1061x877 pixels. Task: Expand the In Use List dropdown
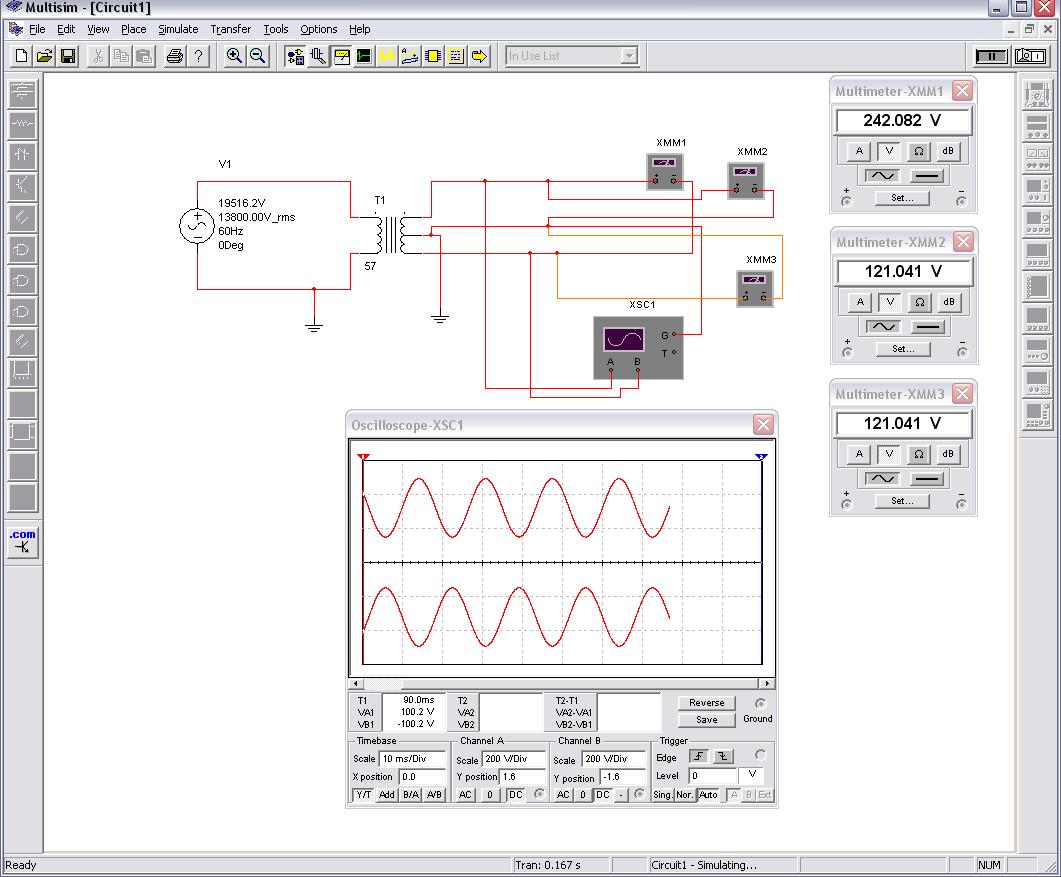coord(629,56)
